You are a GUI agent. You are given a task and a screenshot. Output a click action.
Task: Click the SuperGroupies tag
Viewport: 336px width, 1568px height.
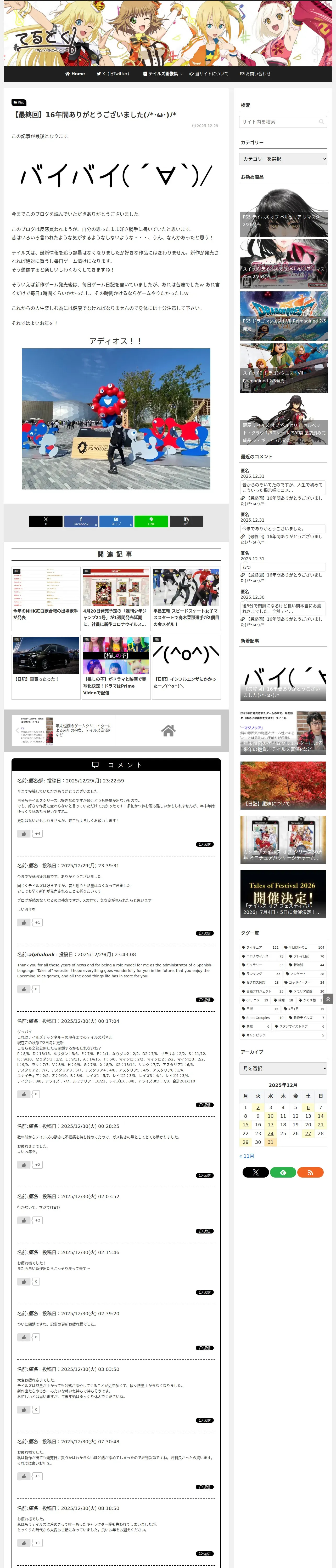point(263,1018)
